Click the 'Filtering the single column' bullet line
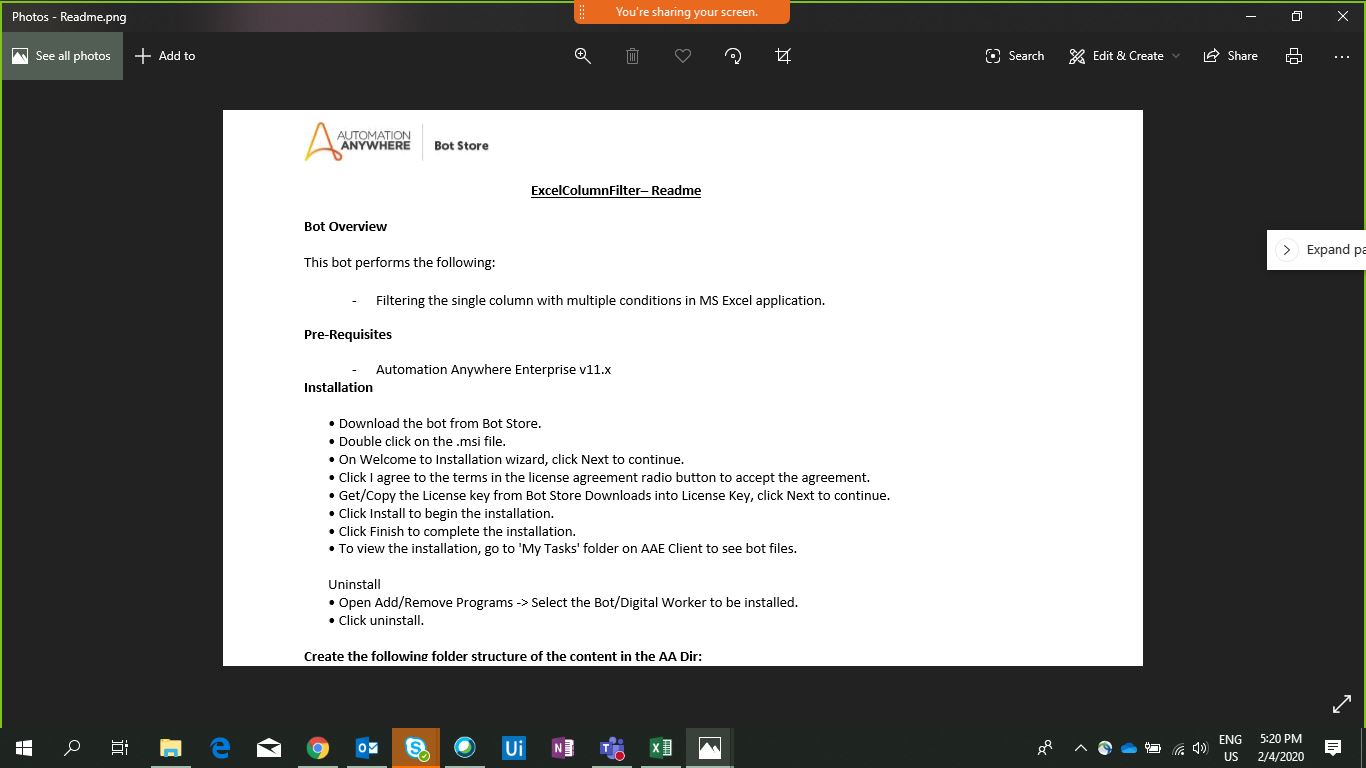 600,300
